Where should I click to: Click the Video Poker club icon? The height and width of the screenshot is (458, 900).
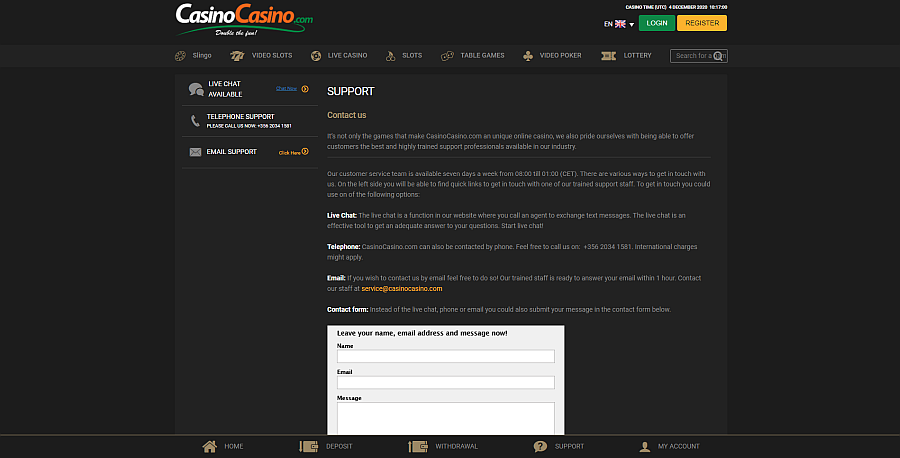pyautogui.click(x=528, y=56)
